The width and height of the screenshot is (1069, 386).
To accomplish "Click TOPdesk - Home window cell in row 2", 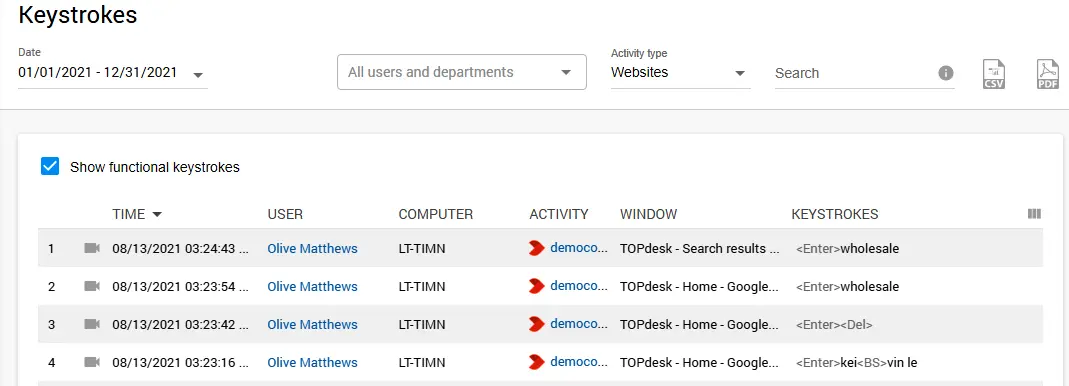I will 699,286.
